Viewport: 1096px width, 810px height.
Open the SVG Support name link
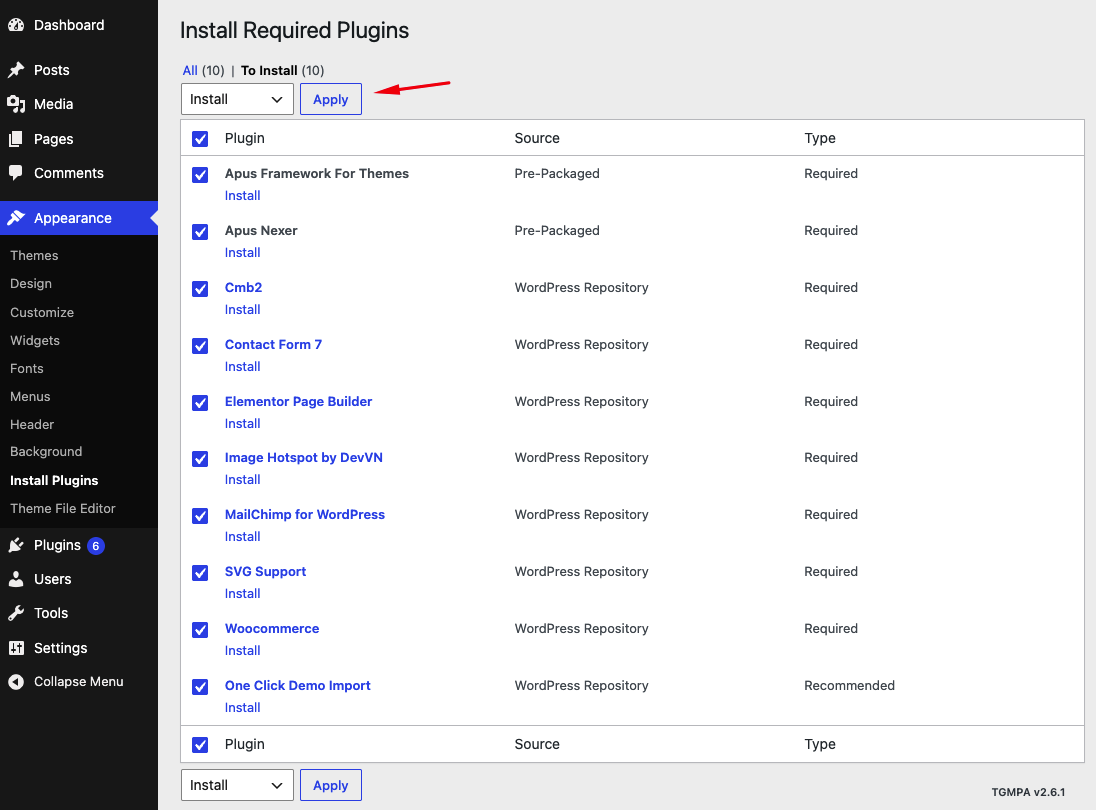point(266,572)
